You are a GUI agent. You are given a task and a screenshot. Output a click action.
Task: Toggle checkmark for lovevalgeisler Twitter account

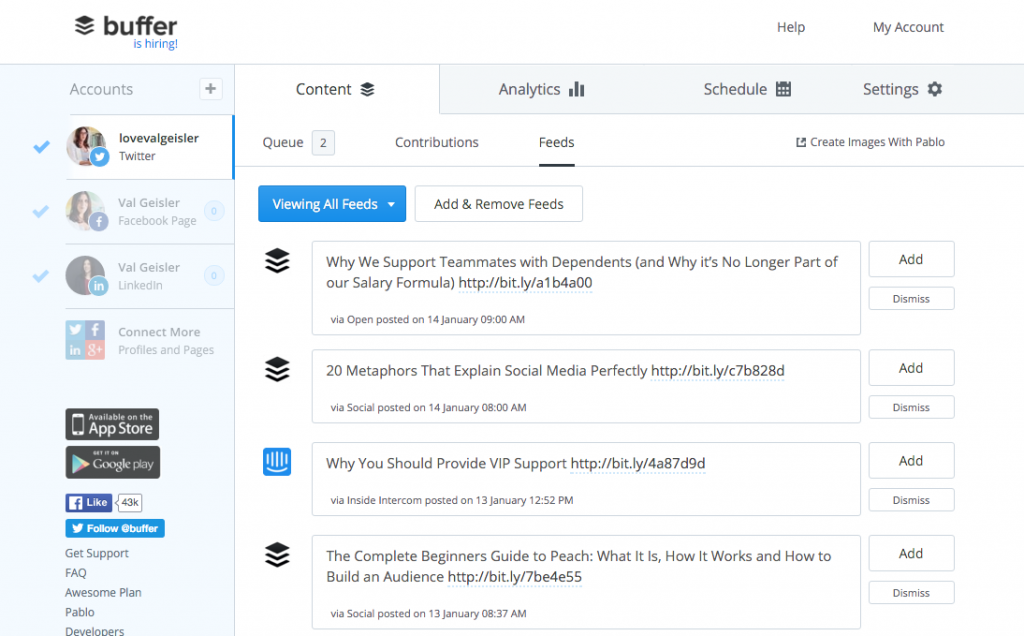[x=41, y=147]
